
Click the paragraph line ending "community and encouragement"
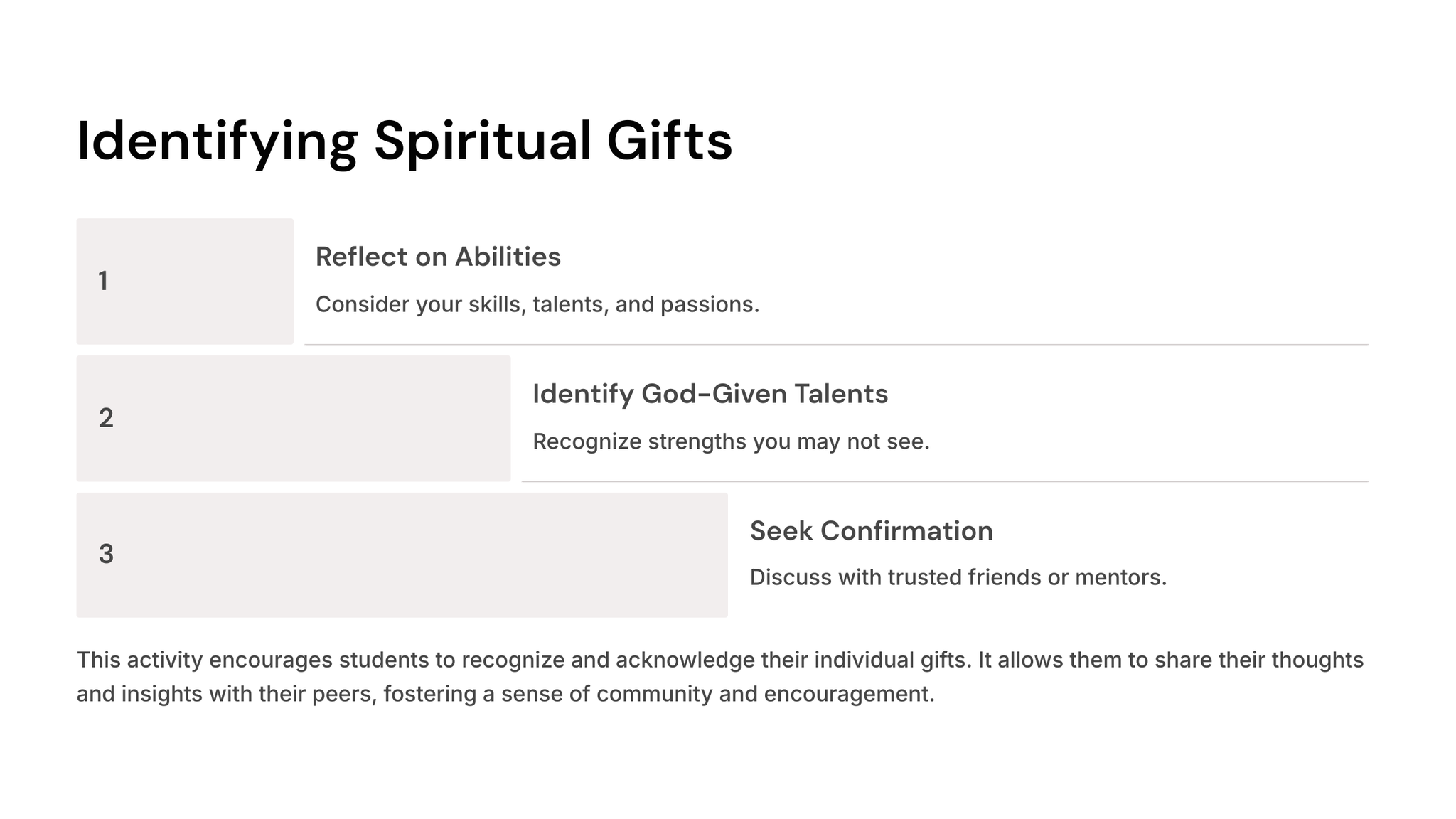coord(505,694)
